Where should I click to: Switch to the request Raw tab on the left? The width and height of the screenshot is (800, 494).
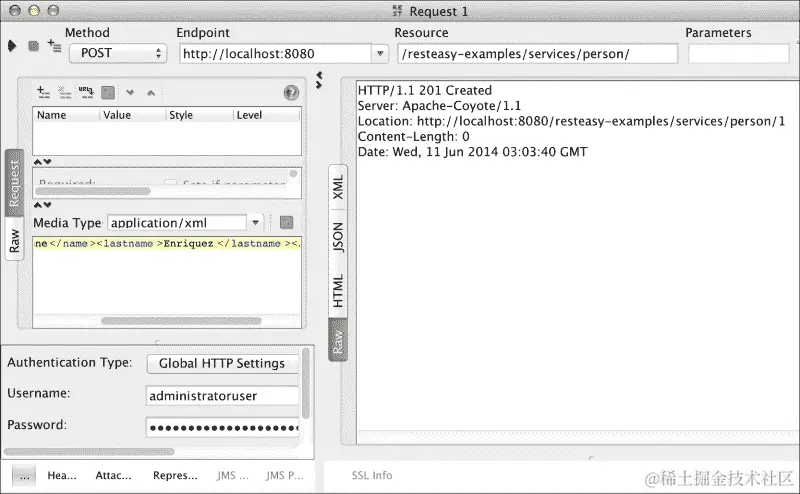pos(14,240)
